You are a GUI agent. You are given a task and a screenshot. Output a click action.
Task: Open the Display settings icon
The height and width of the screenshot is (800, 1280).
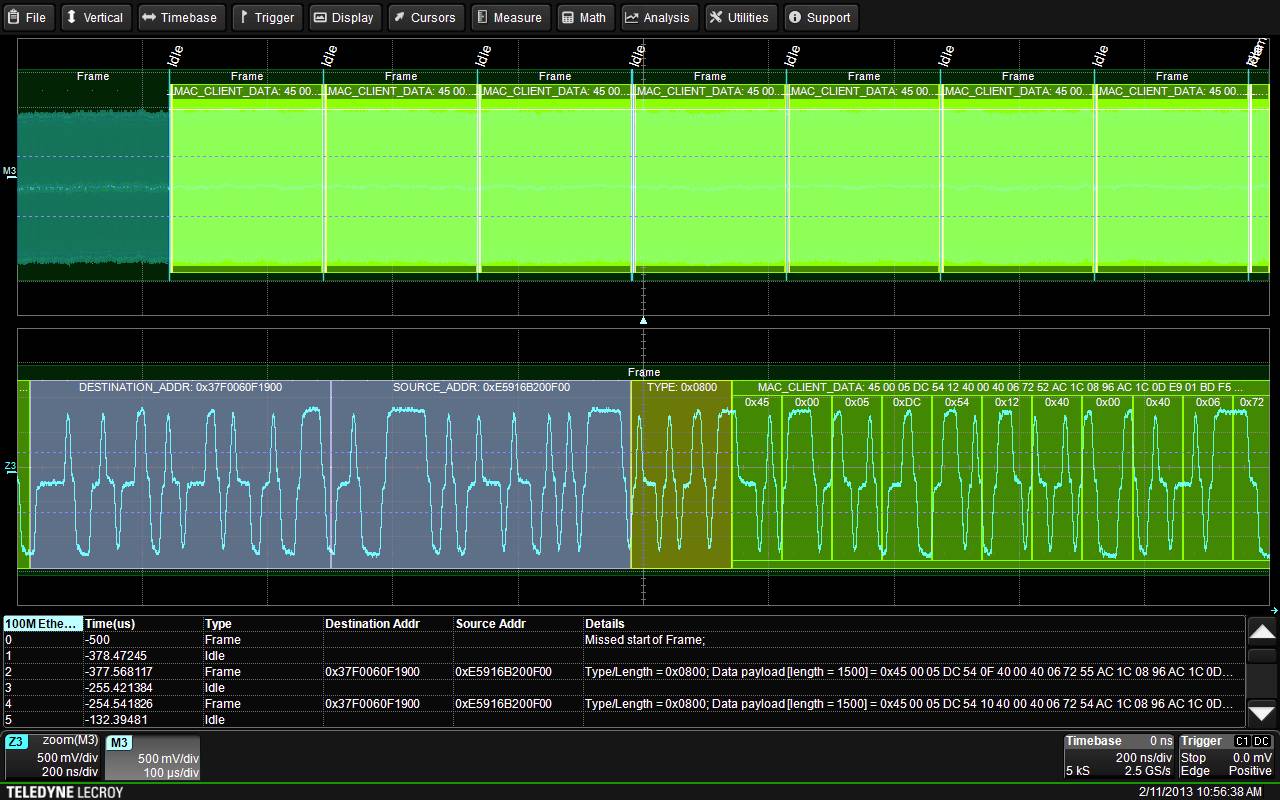320,17
